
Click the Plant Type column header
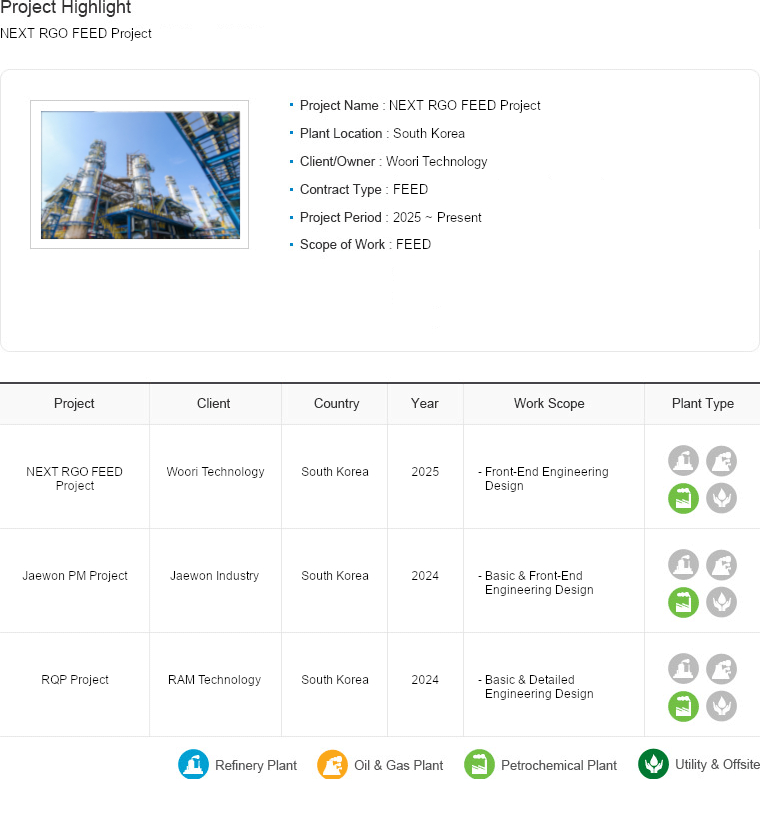click(702, 404)
